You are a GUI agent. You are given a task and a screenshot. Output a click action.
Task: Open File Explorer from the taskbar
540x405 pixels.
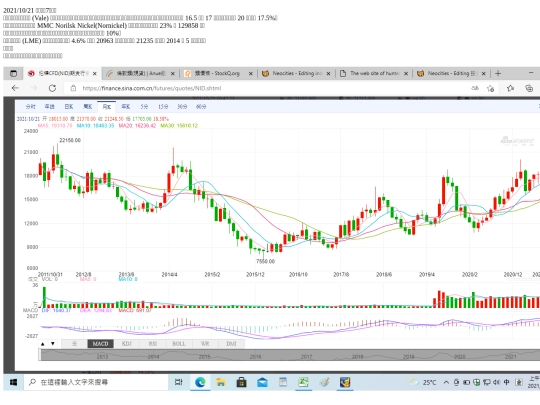[x=220, y=382]
